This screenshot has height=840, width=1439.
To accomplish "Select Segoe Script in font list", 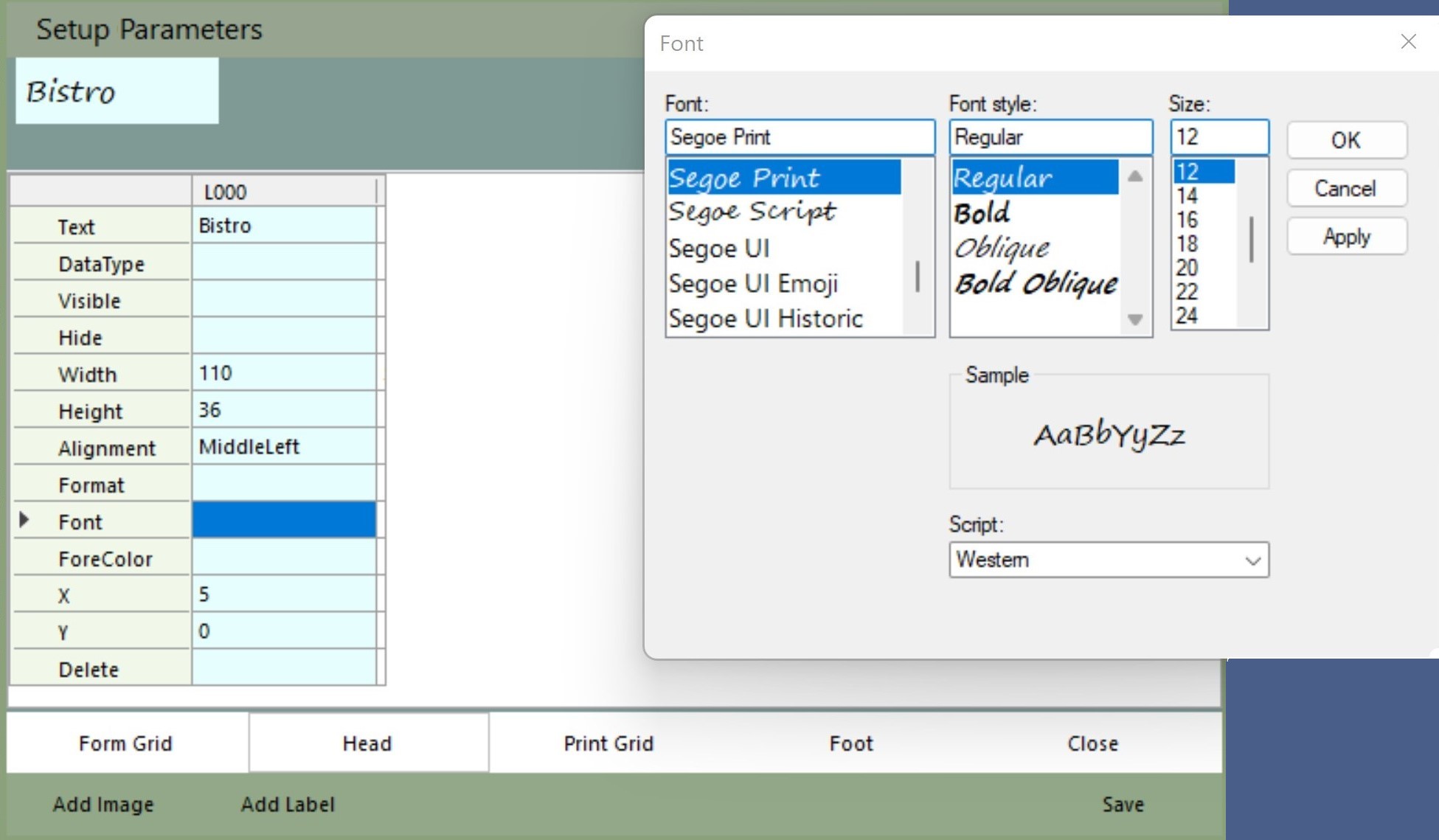I will tap(752, 212).
